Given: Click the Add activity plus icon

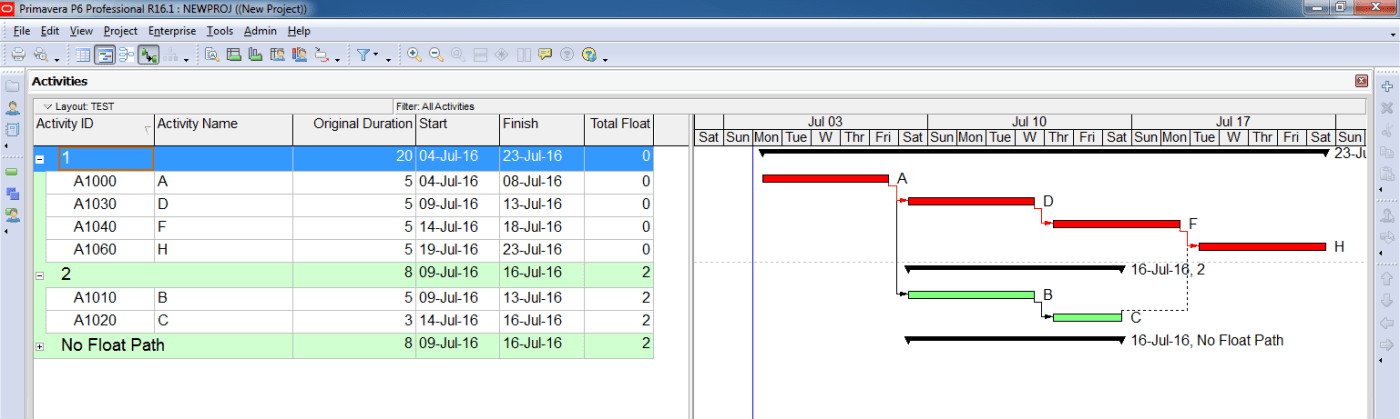Looking at the screenshot, I should pyautogui.click(x=1387, y=87).
